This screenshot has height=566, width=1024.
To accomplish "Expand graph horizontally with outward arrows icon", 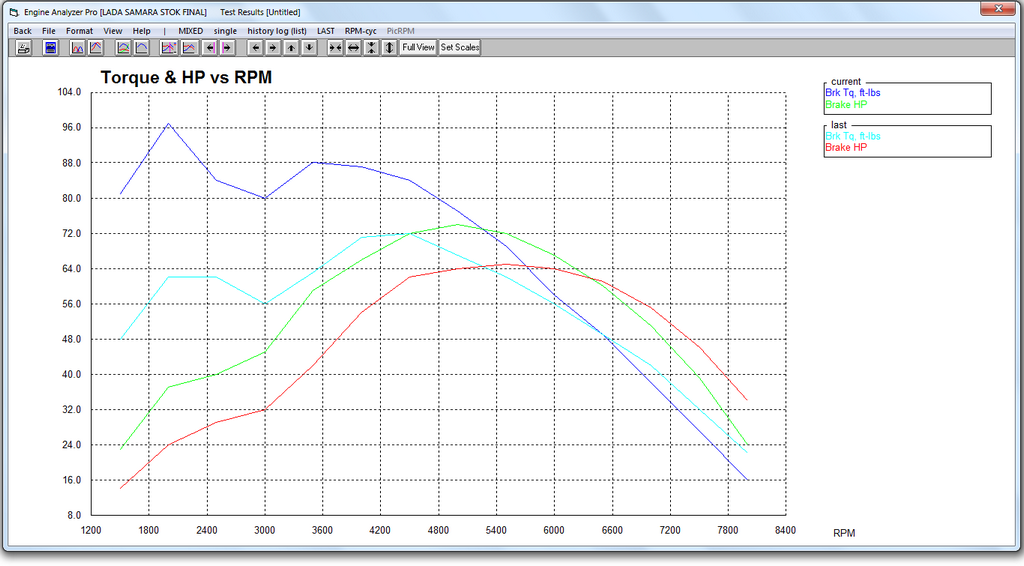I will tap(353, 47).
